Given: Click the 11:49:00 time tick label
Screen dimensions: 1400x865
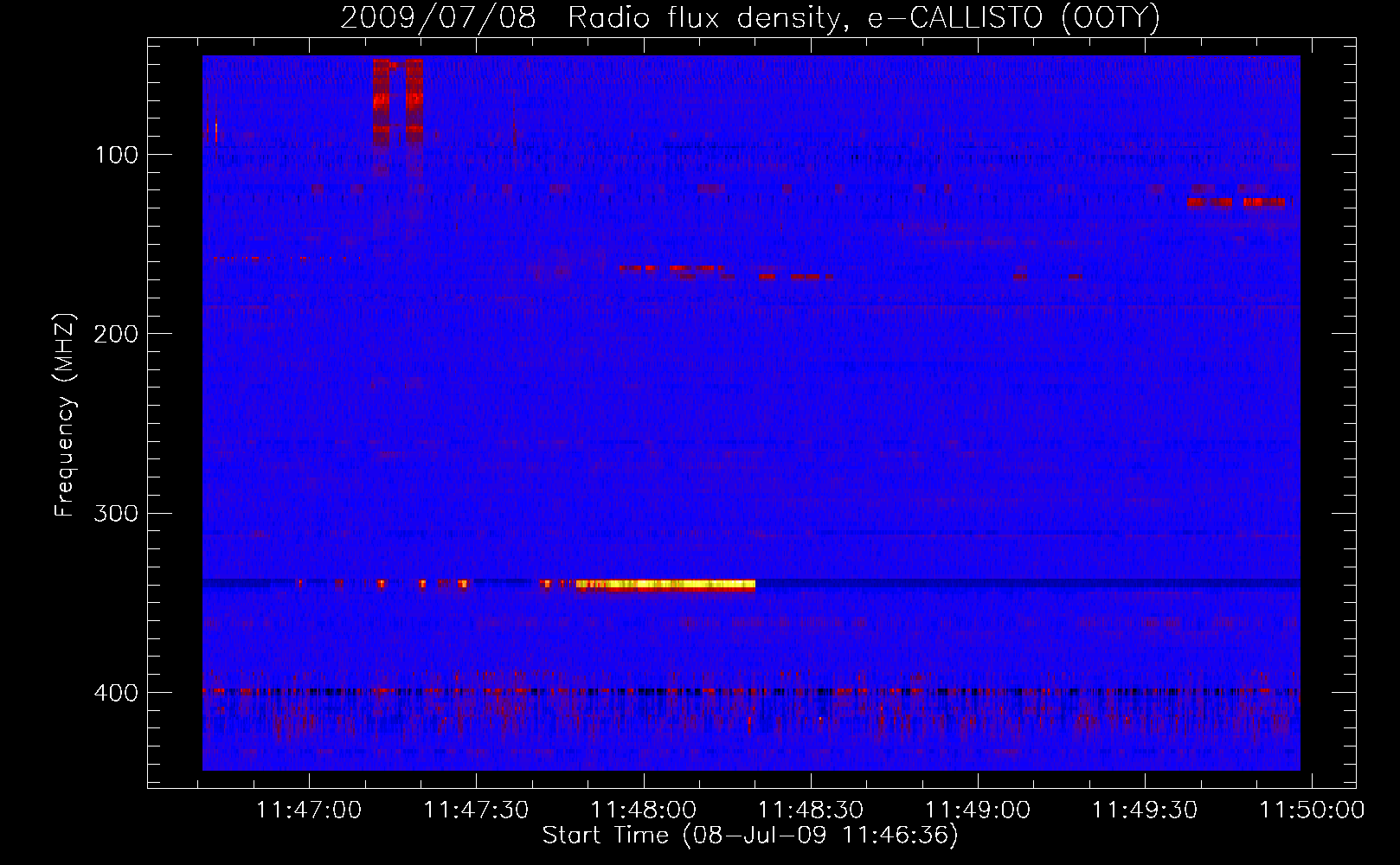Looking at the screenshot, I should pos(978,811).
